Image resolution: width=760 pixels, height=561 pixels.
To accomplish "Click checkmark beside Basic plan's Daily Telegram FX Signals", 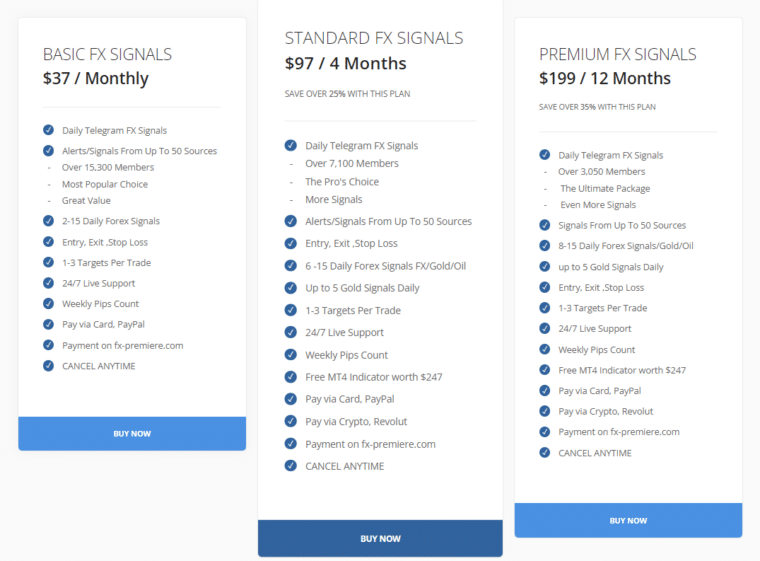I will pyautogui.click(x=48, y=130).
